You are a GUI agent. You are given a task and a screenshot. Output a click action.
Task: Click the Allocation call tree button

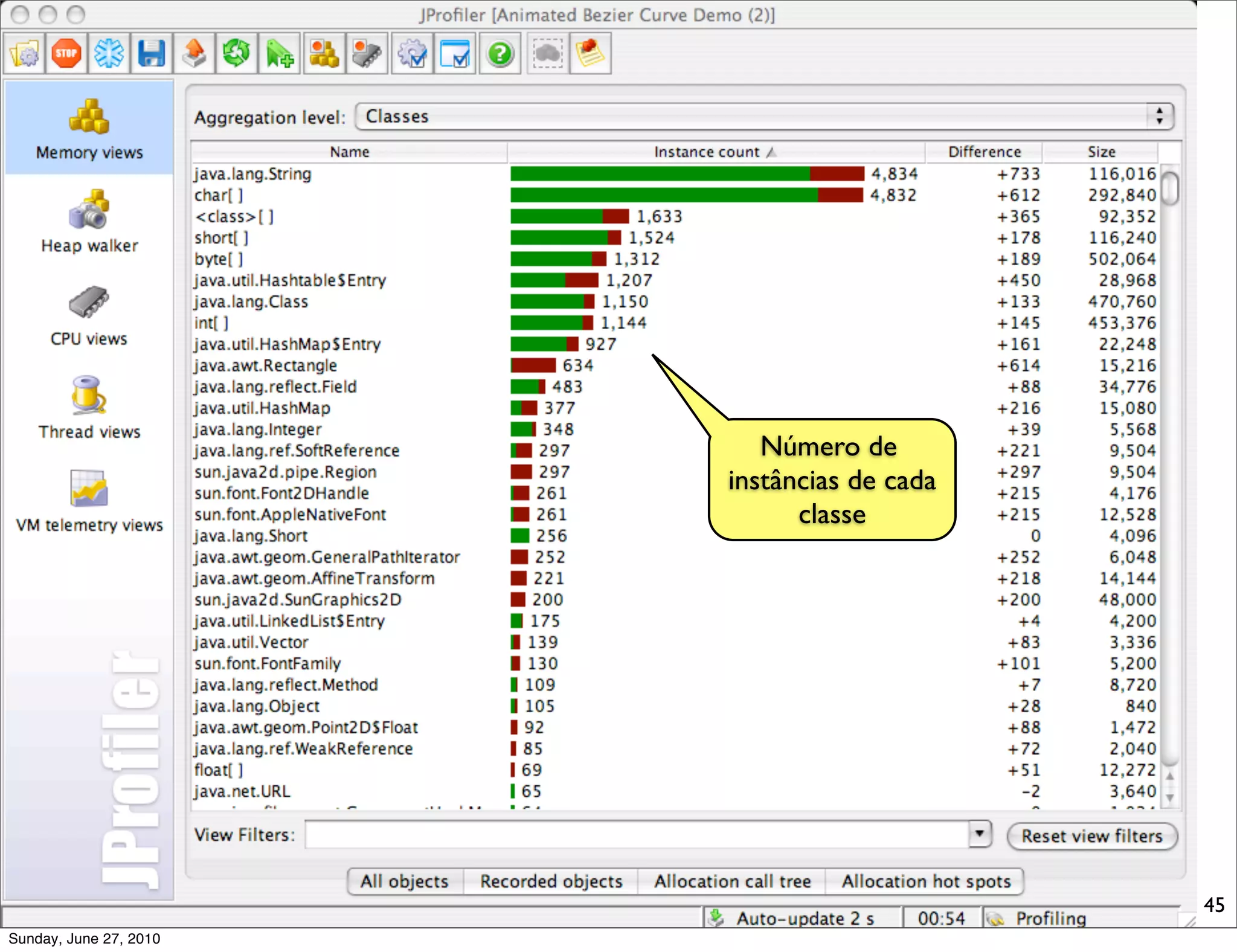pyautogui.click(x=732, y=881)
